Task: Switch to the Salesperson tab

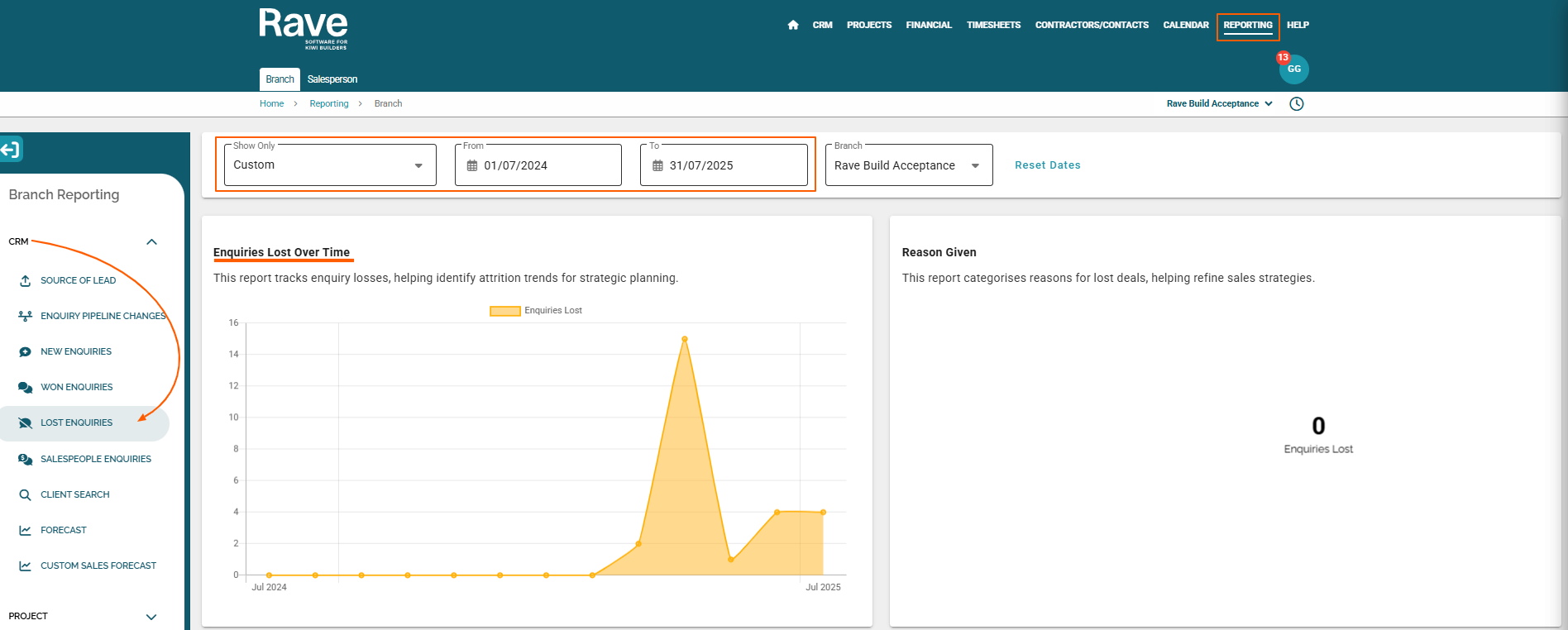Action: click(332, 79)
